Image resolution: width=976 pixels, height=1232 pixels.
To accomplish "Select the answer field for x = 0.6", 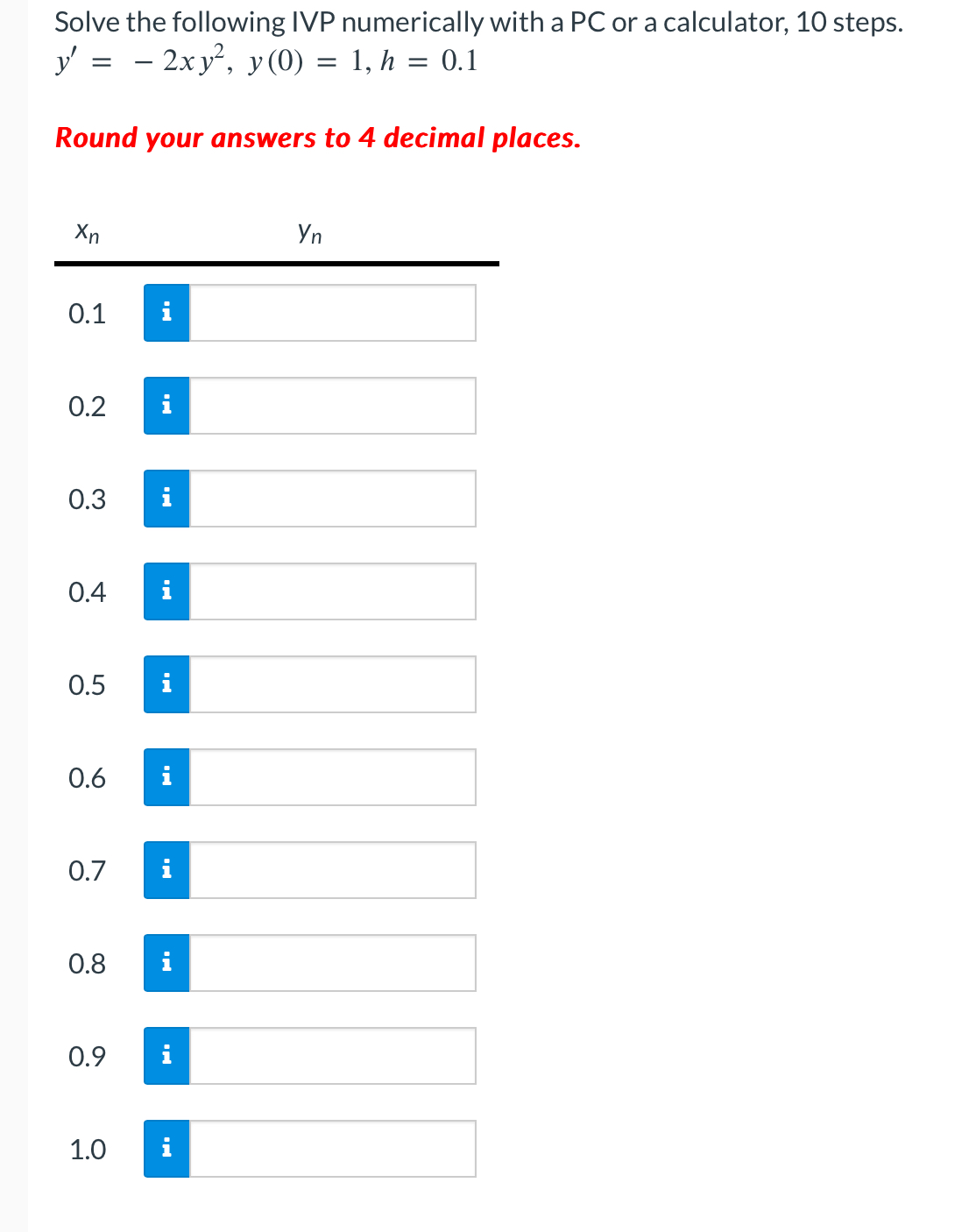I will tap(333, 777).
